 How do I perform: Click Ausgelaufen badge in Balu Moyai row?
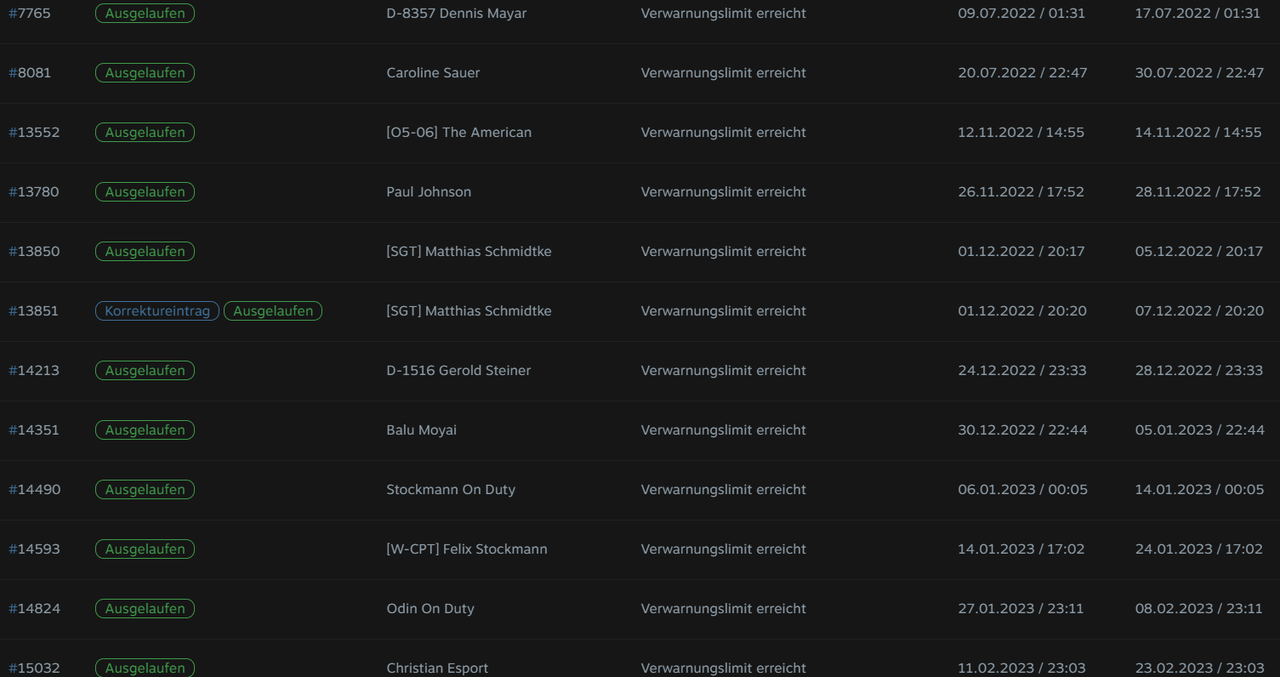tap(145, 430)
